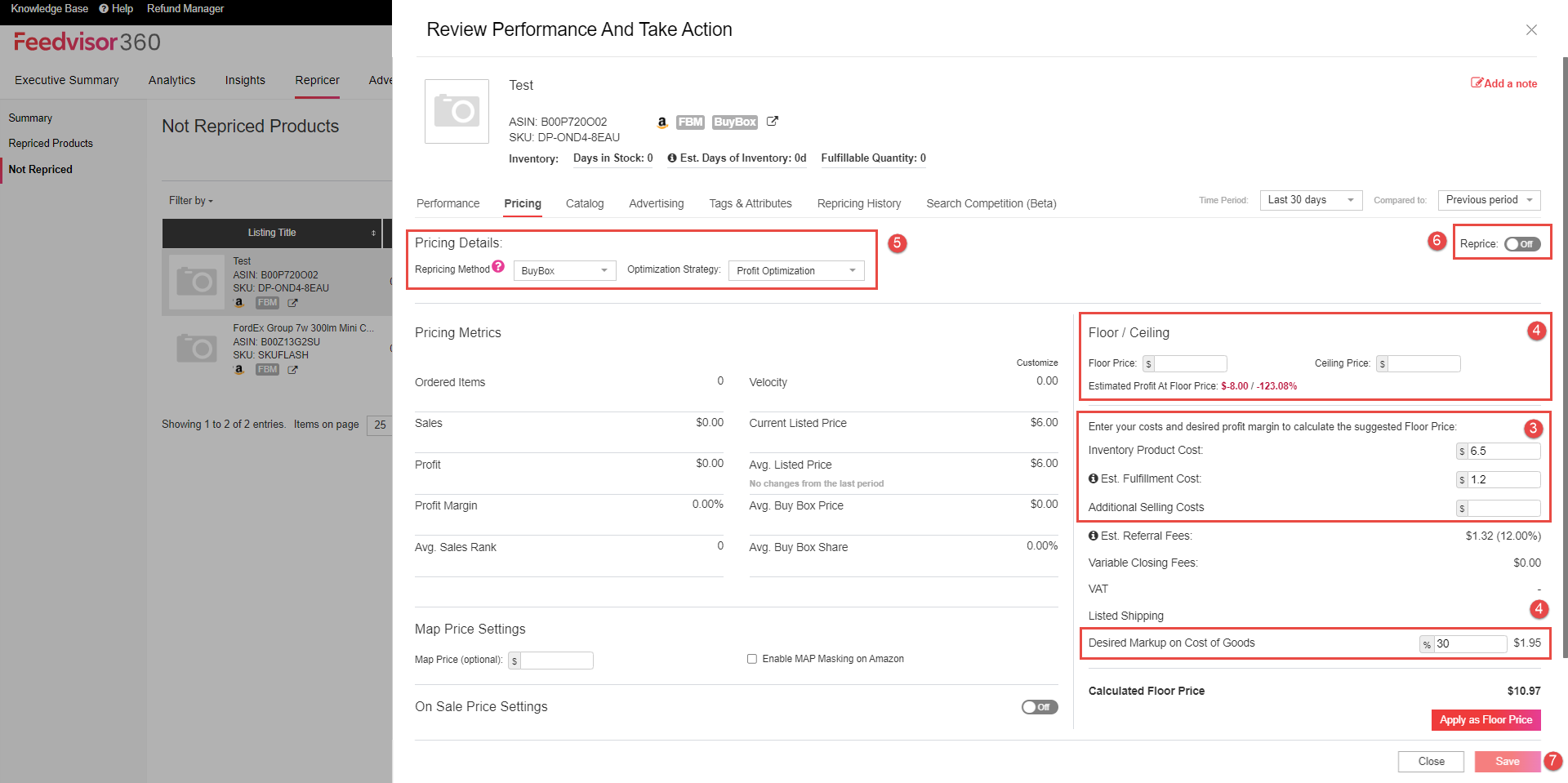This screenshot has width=1568, height=783.
Task: Click FBM badge in Test listing row
Action: coord(267,302)
